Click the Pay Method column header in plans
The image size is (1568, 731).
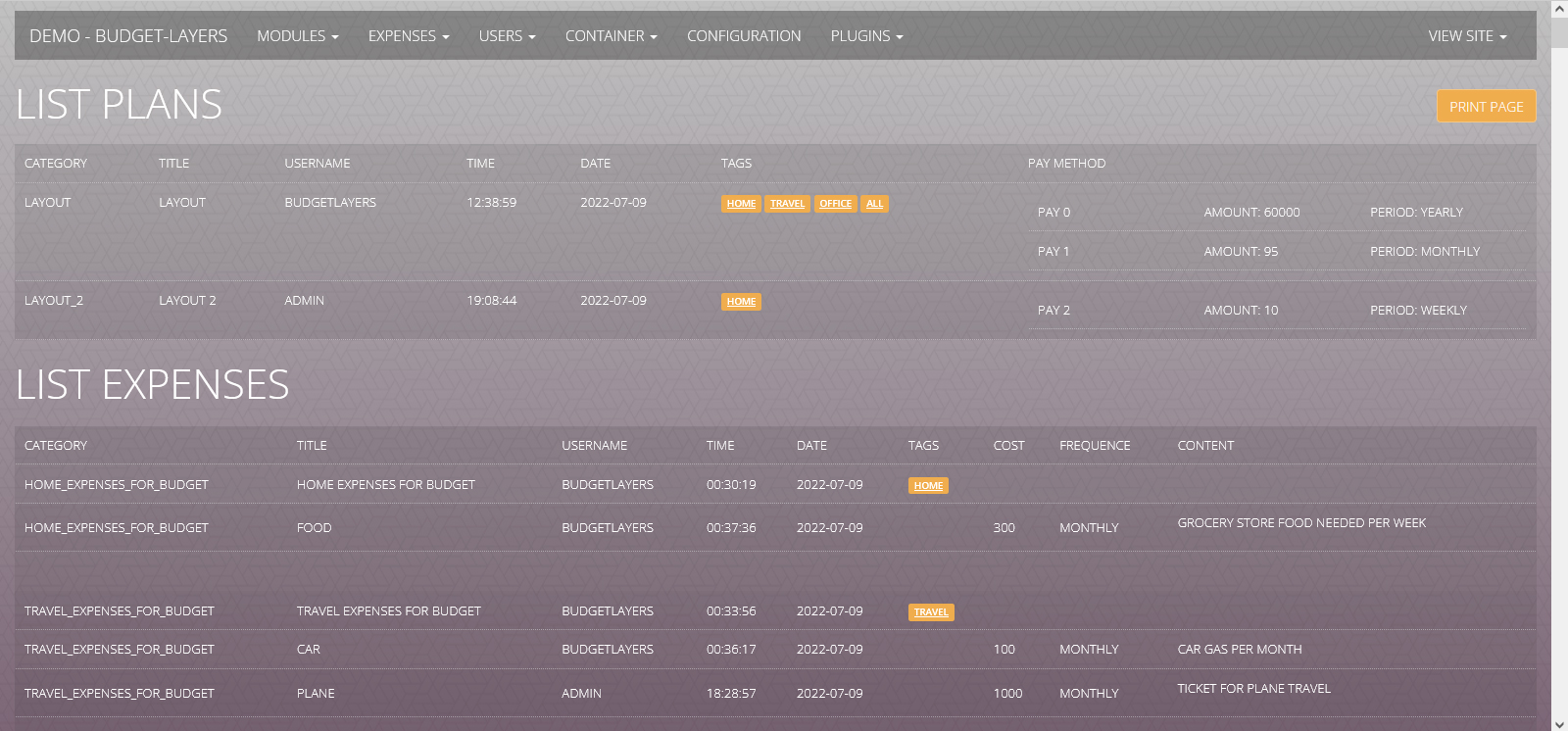click(1066, 164)
